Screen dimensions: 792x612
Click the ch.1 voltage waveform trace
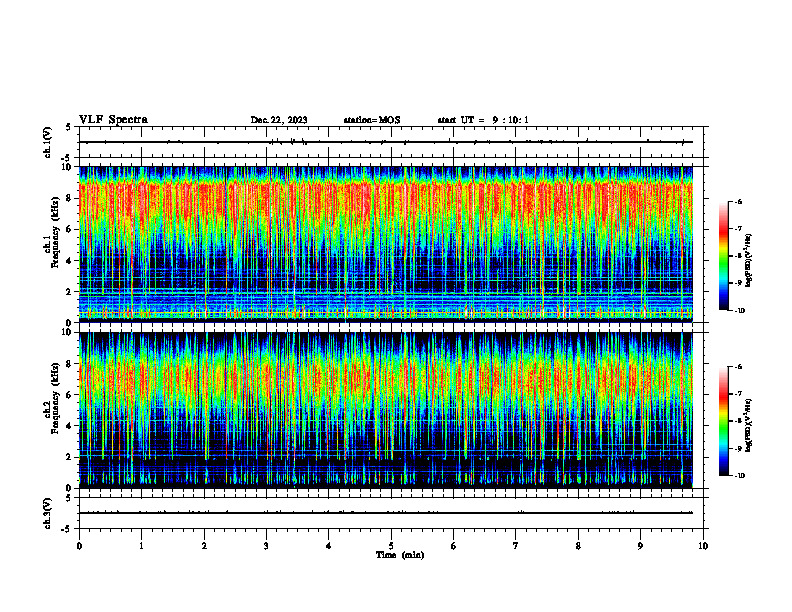coord(386,142)
